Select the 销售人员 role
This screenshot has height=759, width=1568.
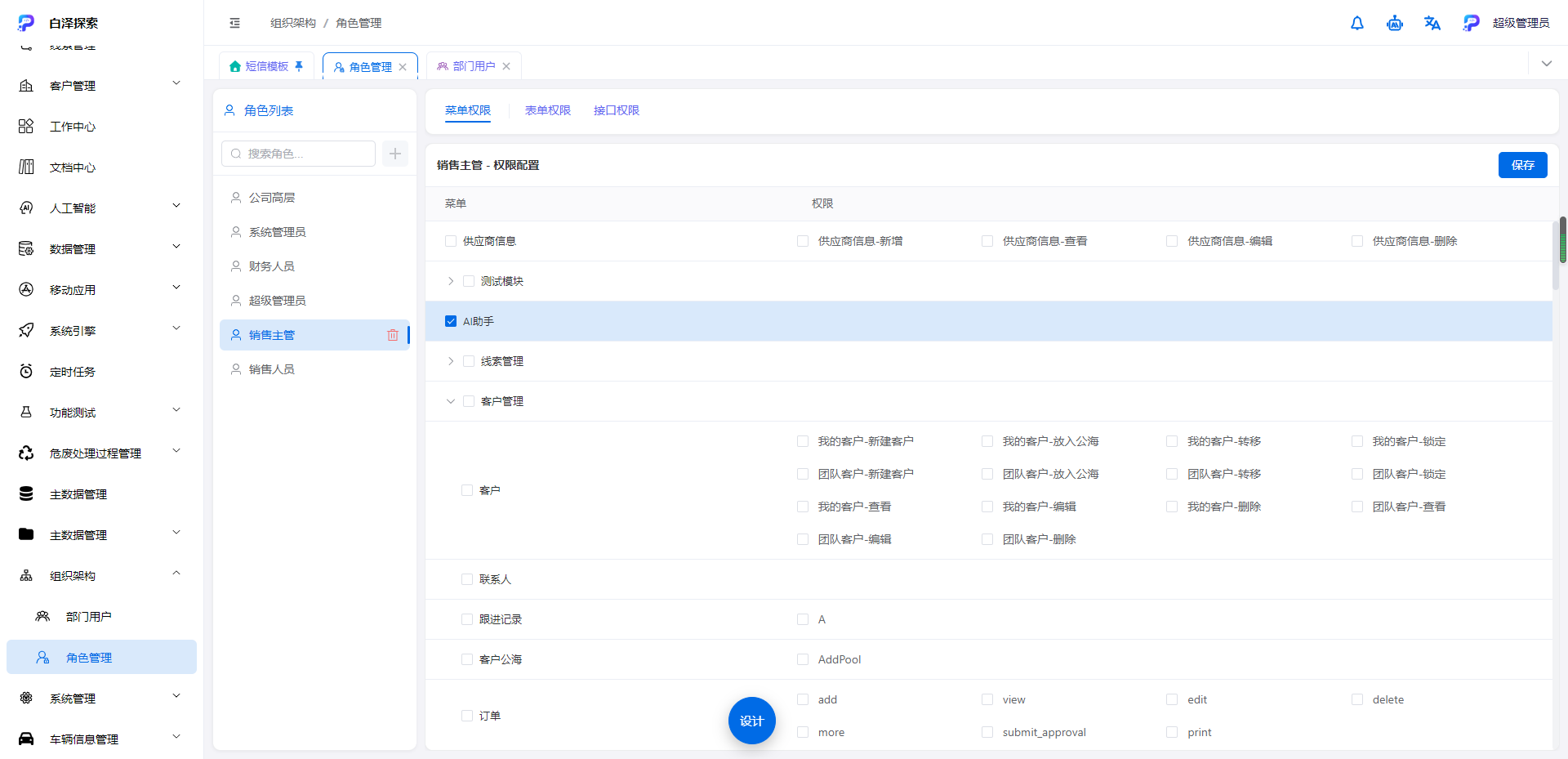tap(314, 369)
